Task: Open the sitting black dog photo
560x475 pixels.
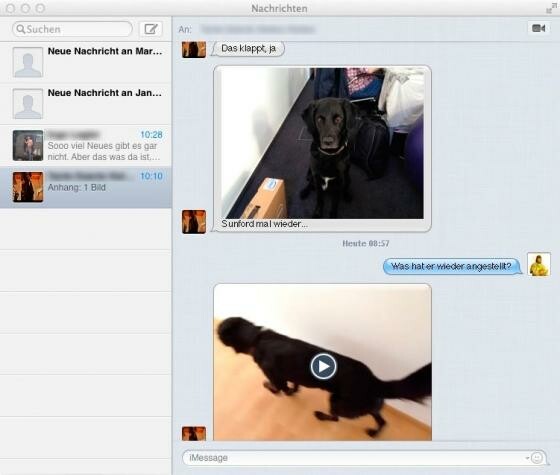Action: click(x=322, y=143)
